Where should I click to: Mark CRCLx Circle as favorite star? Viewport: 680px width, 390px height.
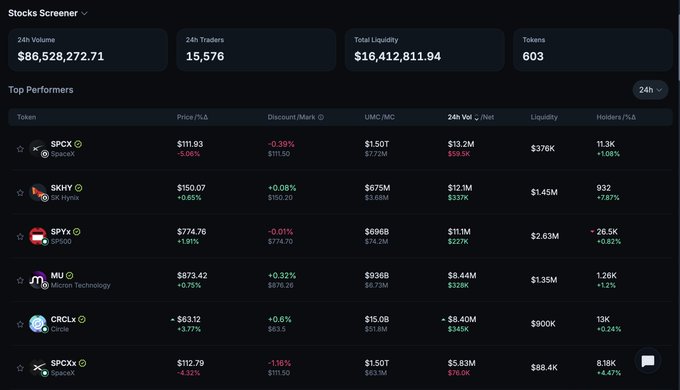click(20, 324)
